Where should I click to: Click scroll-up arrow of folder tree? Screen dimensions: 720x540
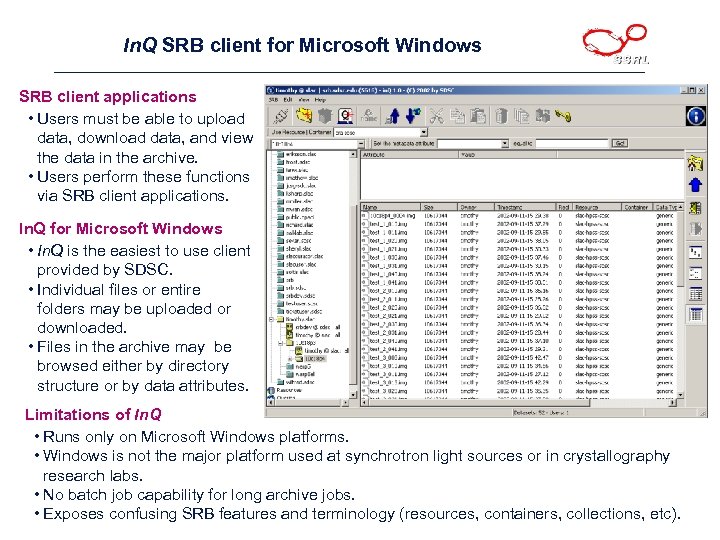coord(353,155)
